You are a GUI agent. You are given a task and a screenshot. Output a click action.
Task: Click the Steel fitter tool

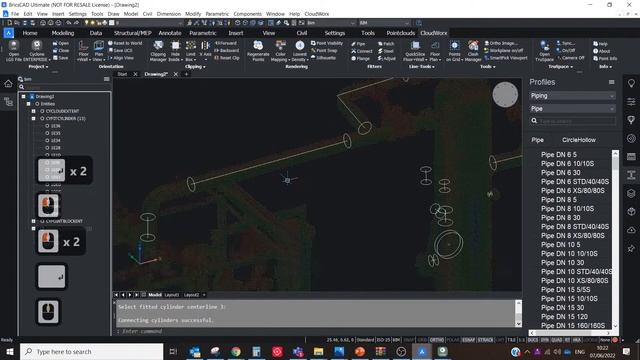click(386, 51)
